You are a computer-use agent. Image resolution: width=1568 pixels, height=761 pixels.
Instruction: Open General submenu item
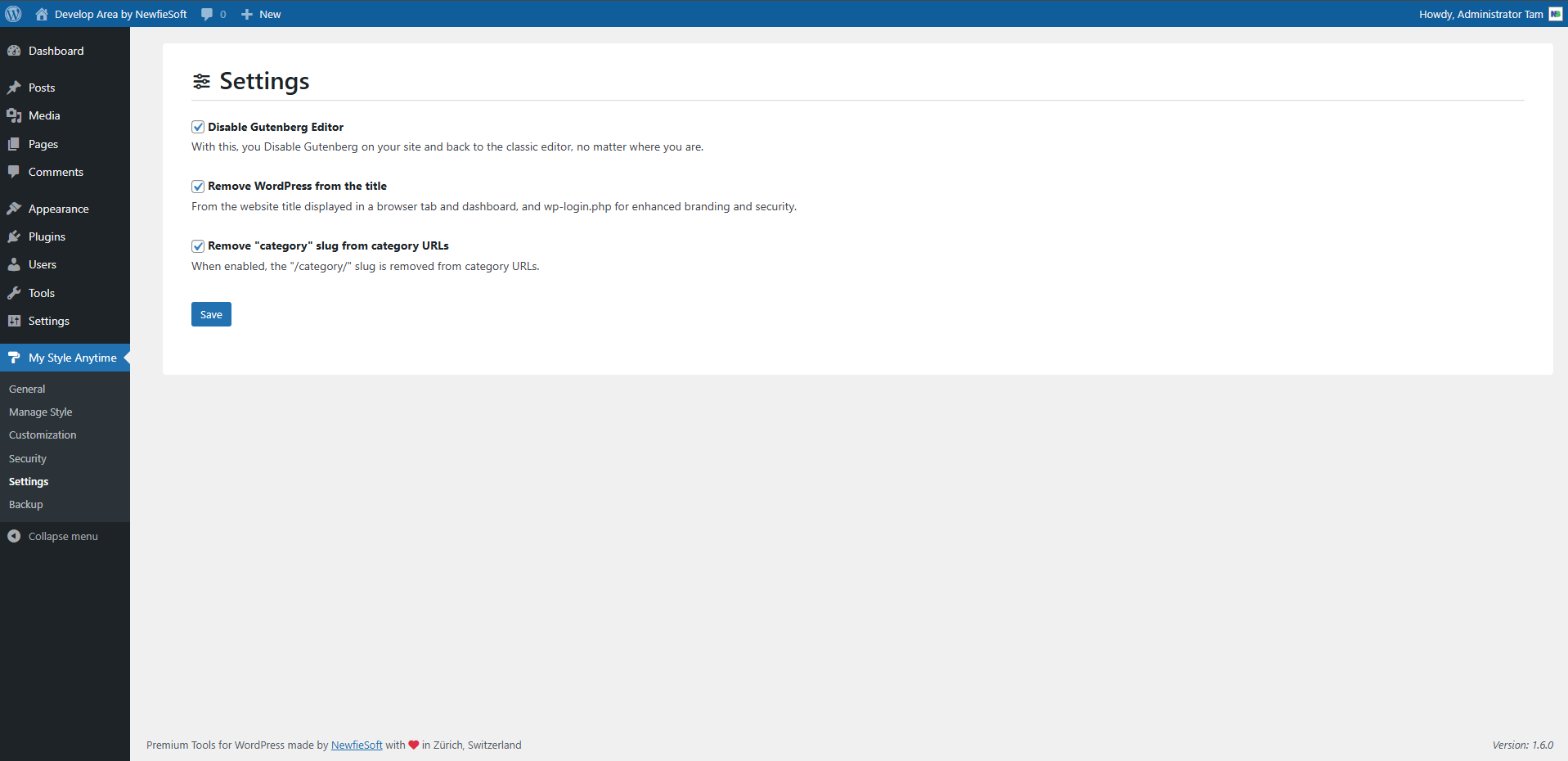pyautogui.click(x=27, y=389)
